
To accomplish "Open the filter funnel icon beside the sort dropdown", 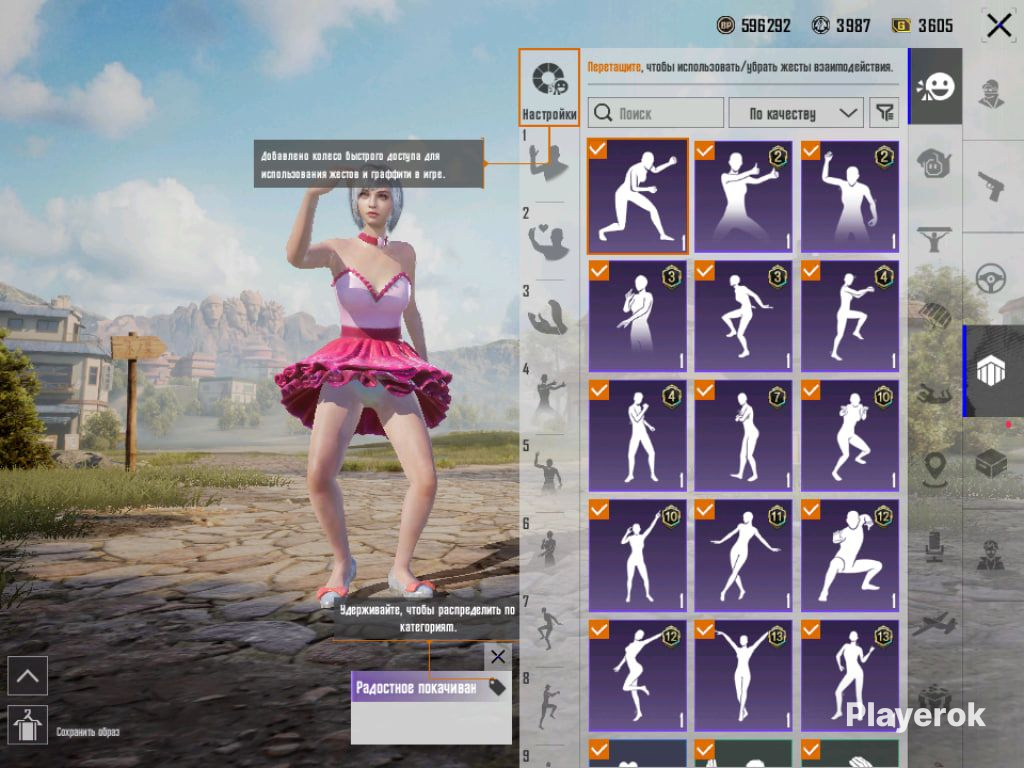I will pyautogui.click(x=884, y=113).
